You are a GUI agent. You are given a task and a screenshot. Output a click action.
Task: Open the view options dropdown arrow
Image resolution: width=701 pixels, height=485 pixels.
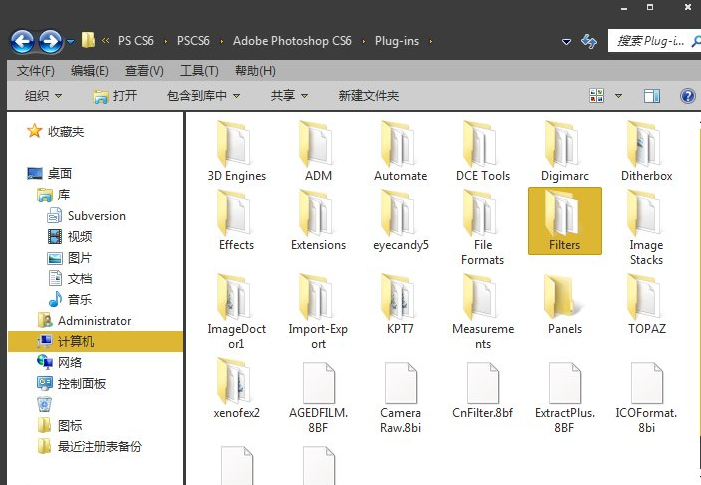pyautogui.click(x=618, y=96)
